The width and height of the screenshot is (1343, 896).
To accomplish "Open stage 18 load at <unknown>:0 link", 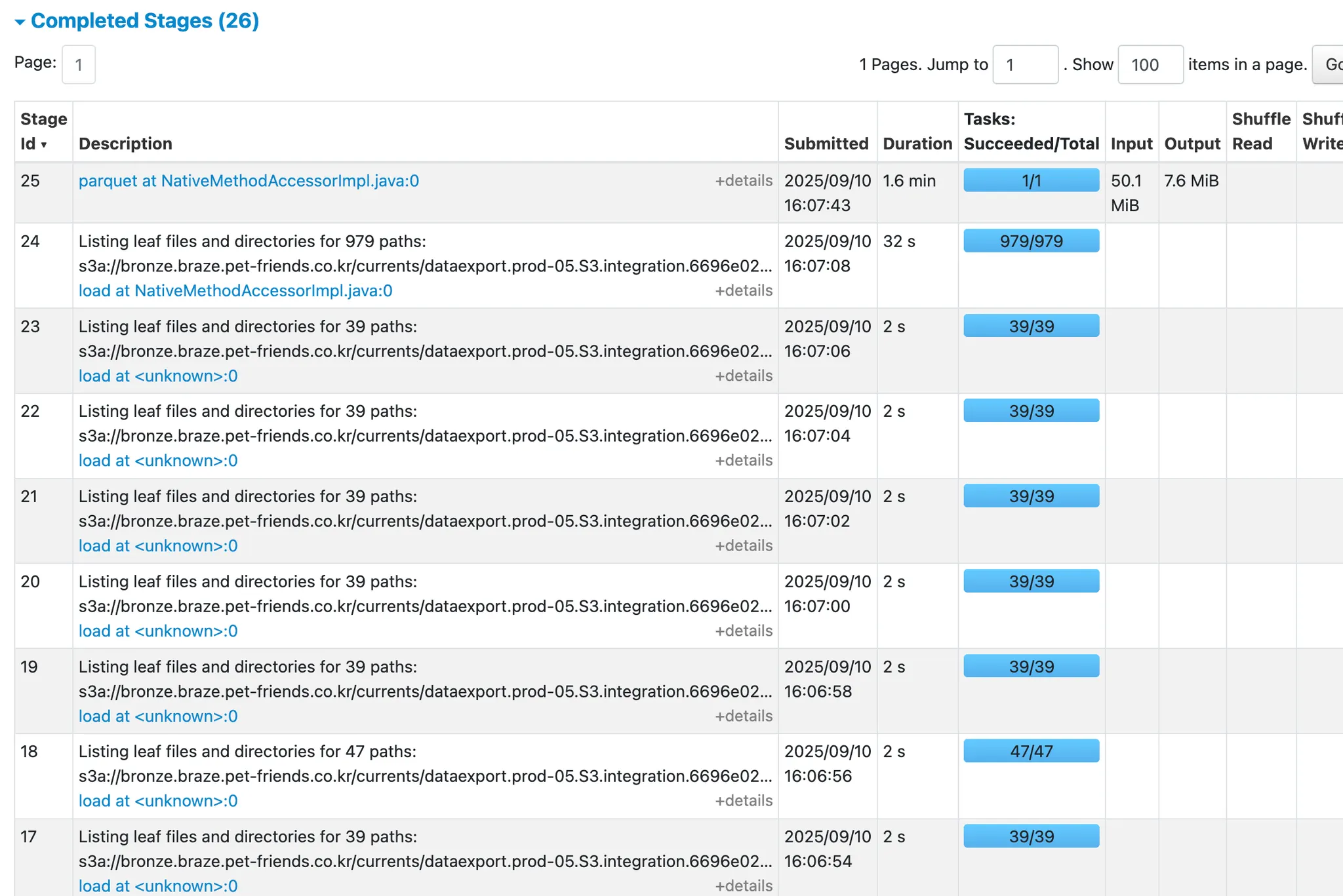I will pos(158,801).
